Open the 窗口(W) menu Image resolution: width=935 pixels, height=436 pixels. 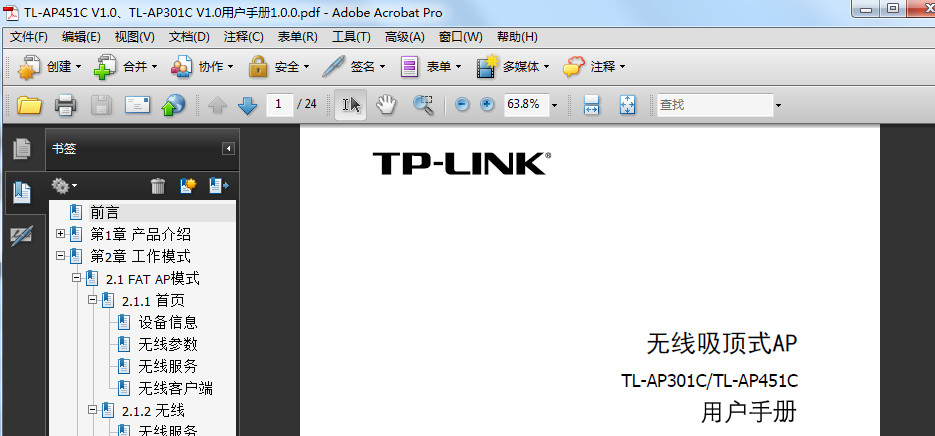[x=460, y=37]
